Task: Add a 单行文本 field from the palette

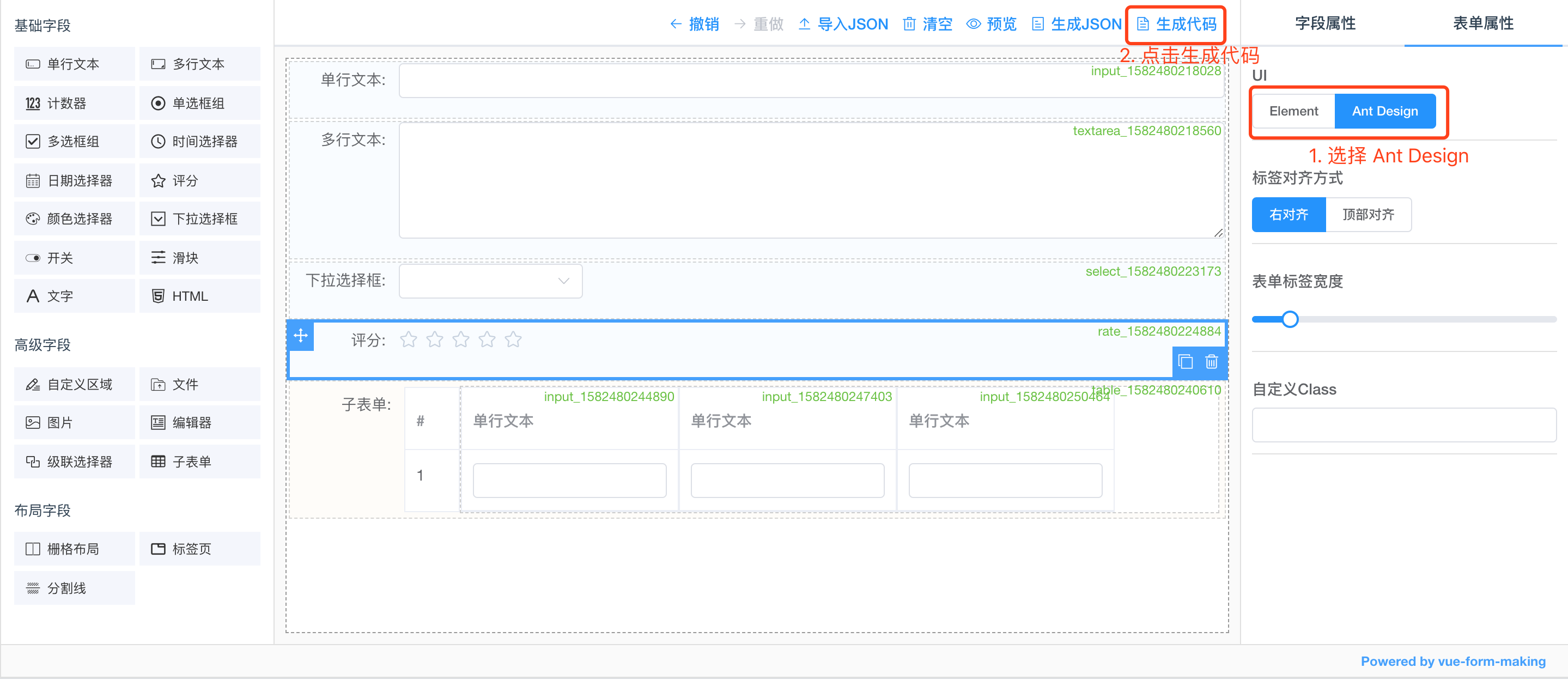Action: (x=74, y=64)
